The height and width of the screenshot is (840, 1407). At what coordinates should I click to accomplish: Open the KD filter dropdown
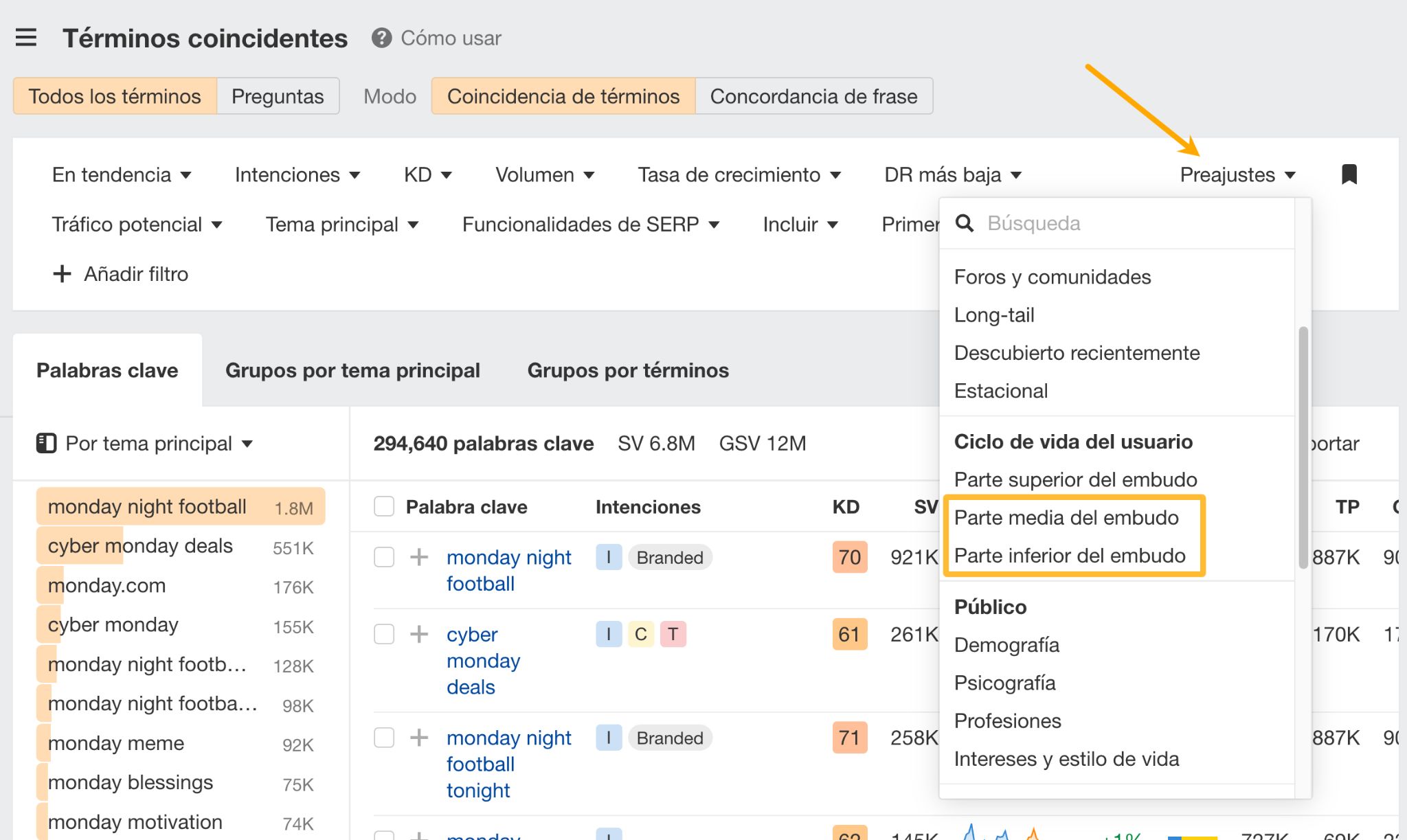(x=427, y=175)
